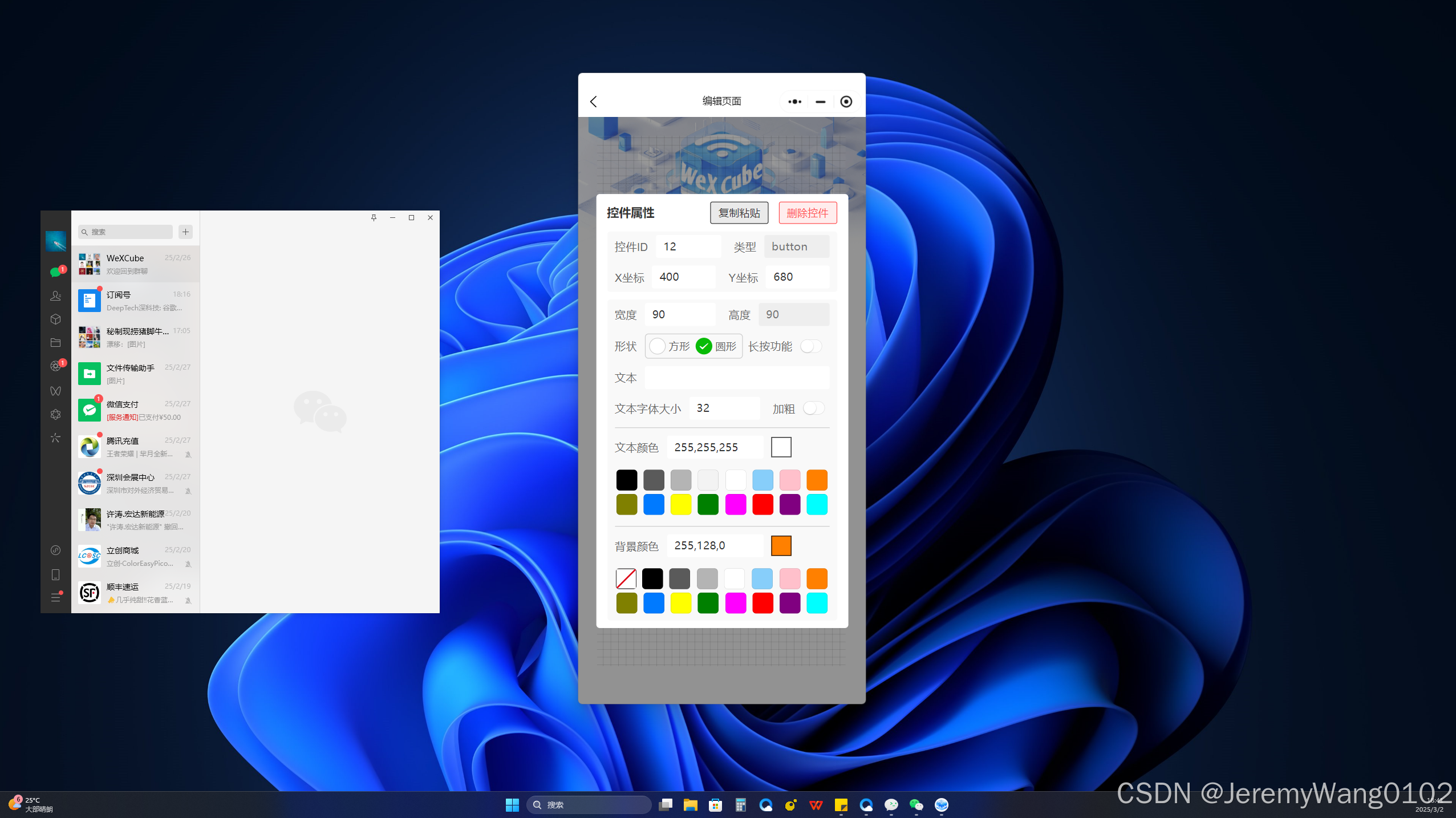Select the 方形 shape radio option
Screen dimensions: 1456x818
point(657,346)
